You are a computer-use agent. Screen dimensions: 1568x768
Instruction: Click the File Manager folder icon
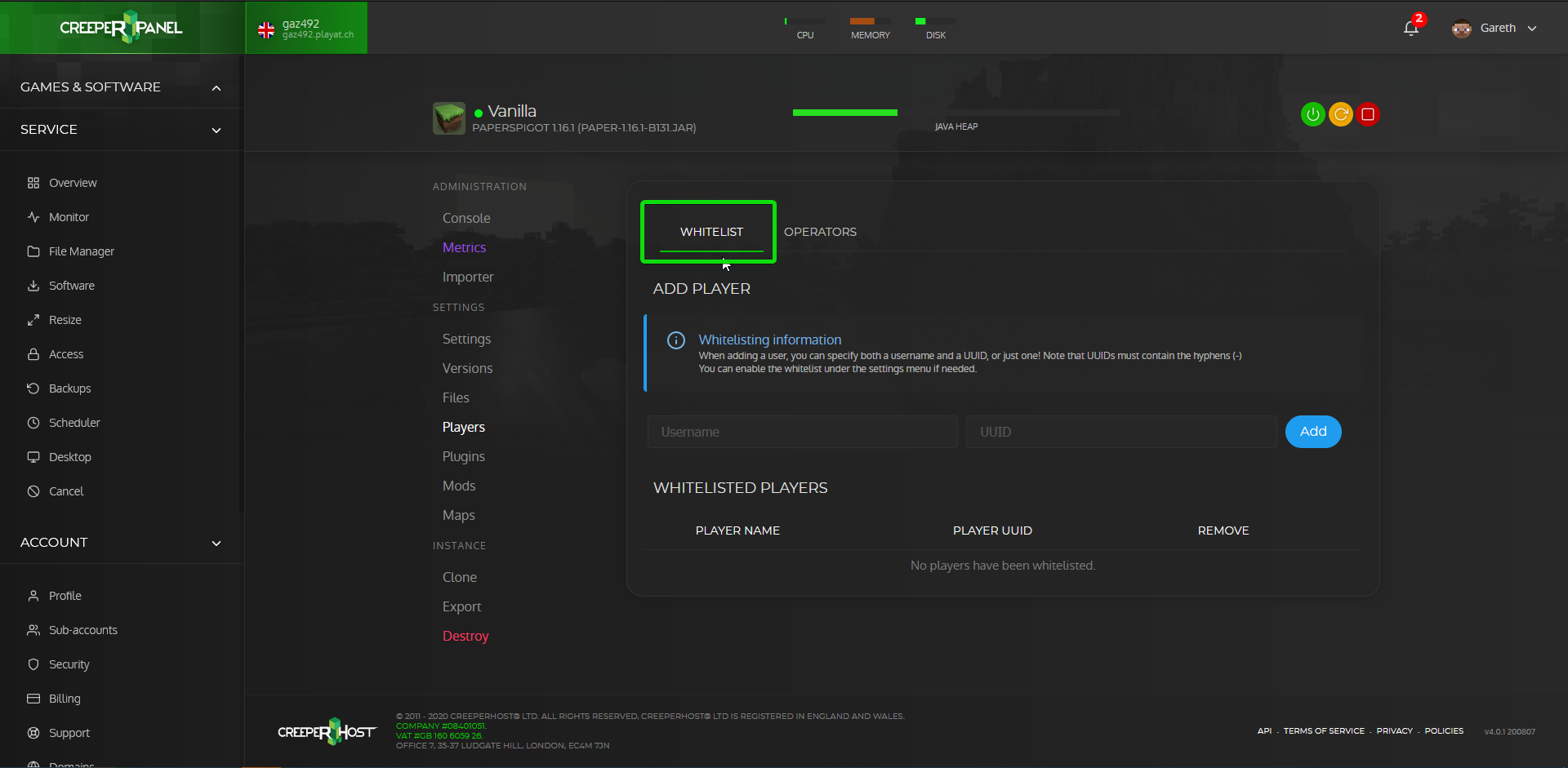(x=33, y=251)
